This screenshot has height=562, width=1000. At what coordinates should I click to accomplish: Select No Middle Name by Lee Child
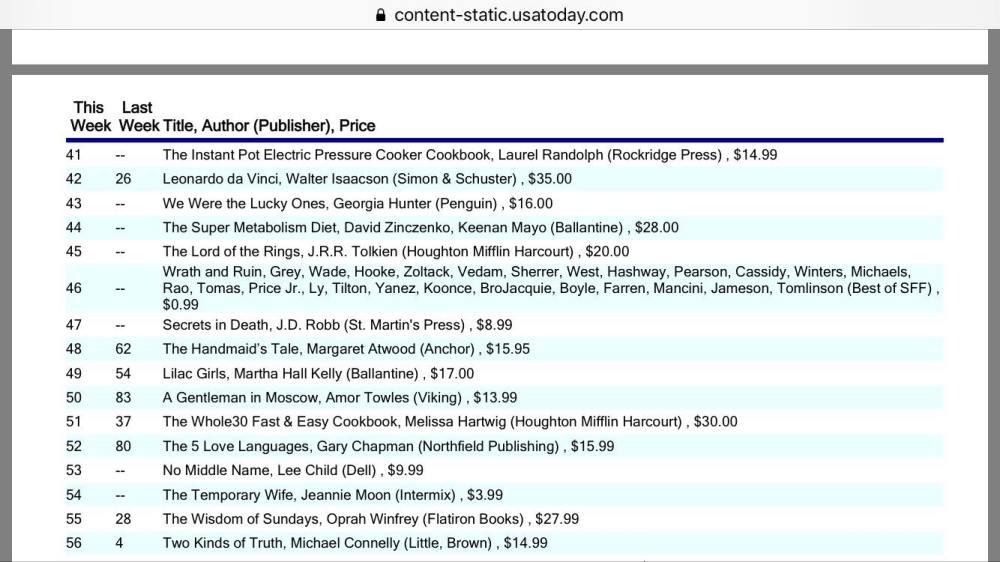pos(293,470)
